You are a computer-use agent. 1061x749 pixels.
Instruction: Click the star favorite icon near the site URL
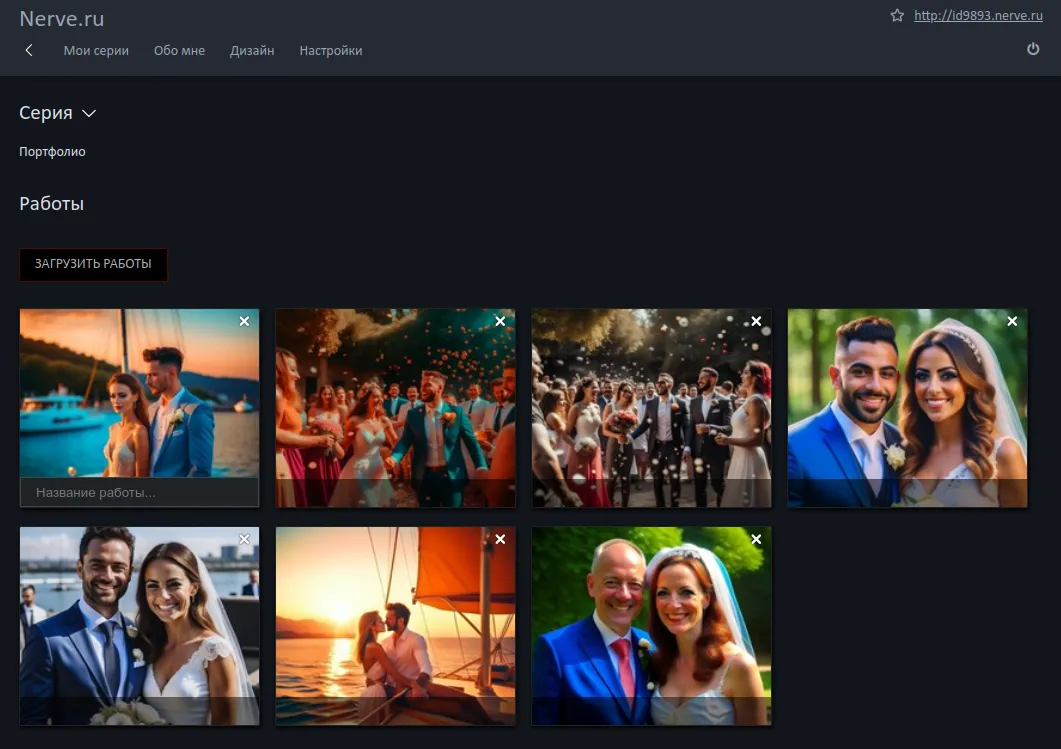[897, 16]
